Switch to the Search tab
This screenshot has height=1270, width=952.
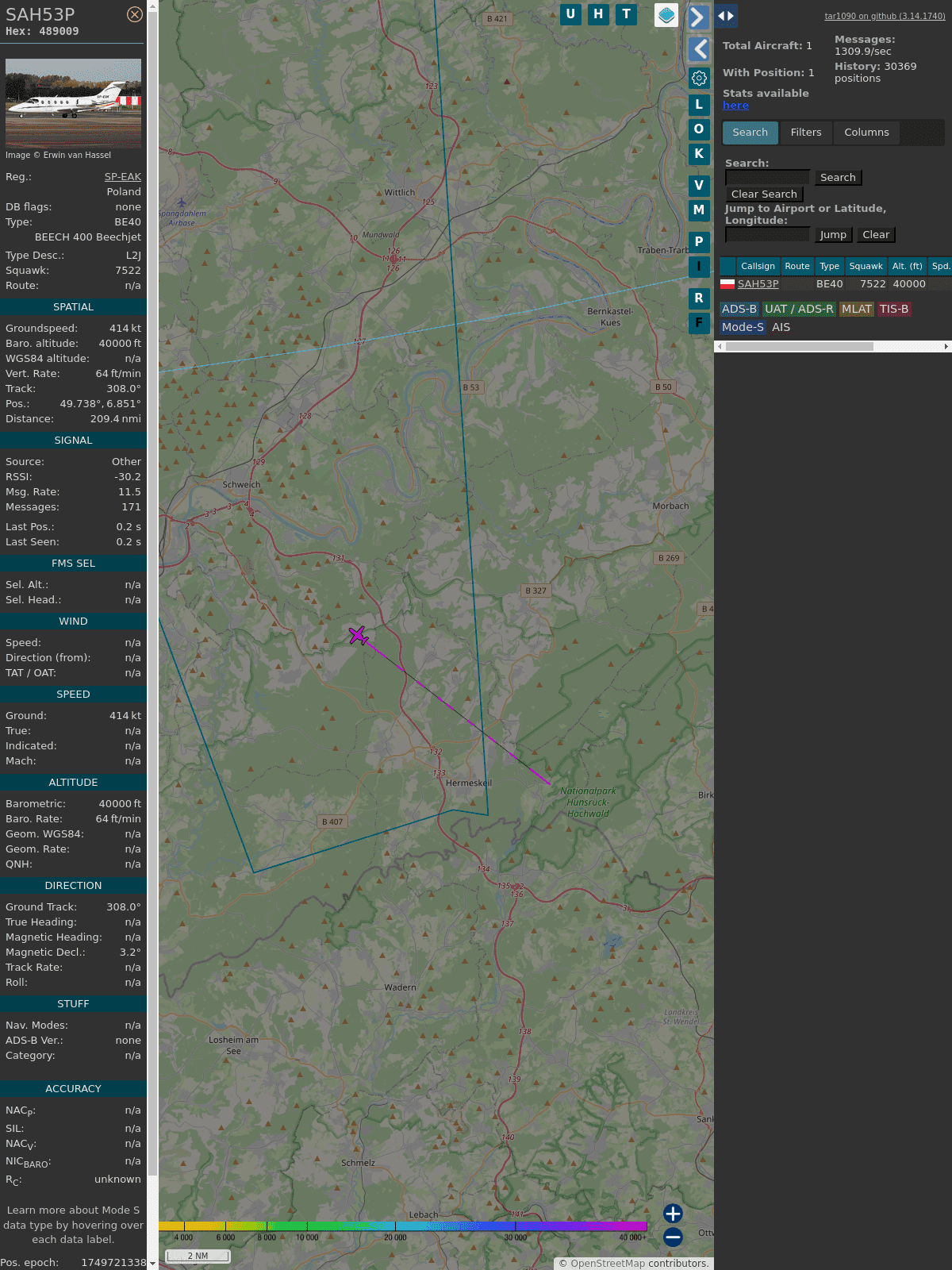click(x=750, y=133)
